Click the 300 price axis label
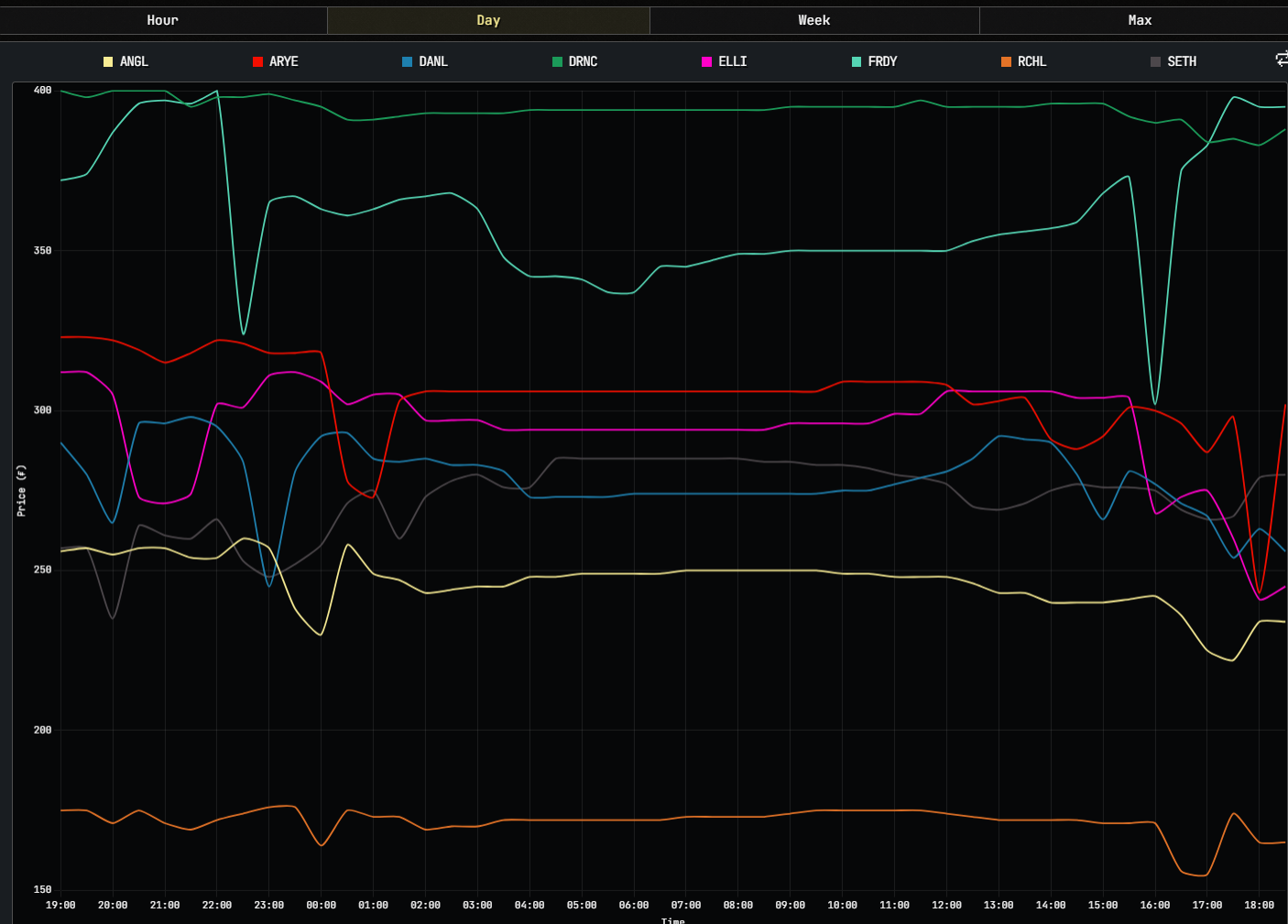The width and height of the screenshot is (1288, 924). (42, 410)
